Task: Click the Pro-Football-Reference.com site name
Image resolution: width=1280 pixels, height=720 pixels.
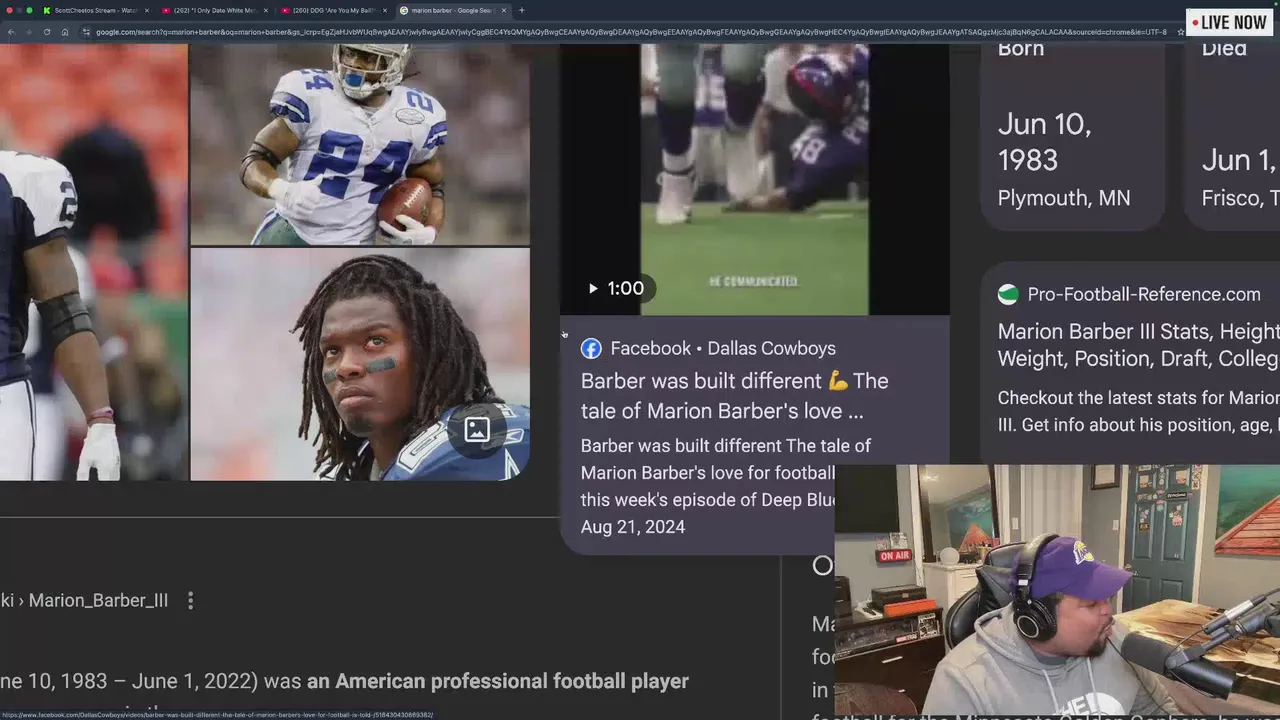Action: [x=1144, y=294]
